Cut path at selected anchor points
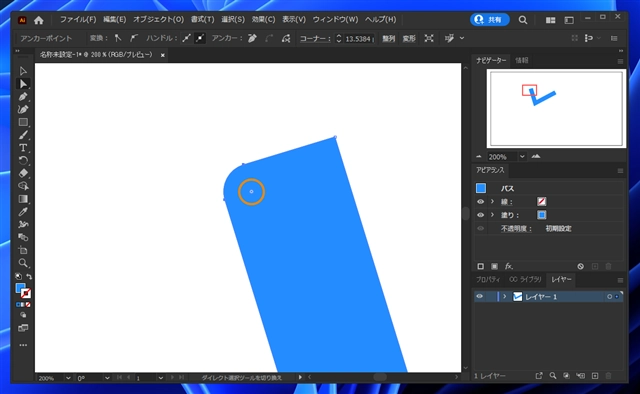Viewport: 640px width, 394px height. click(x=286, y=38)
